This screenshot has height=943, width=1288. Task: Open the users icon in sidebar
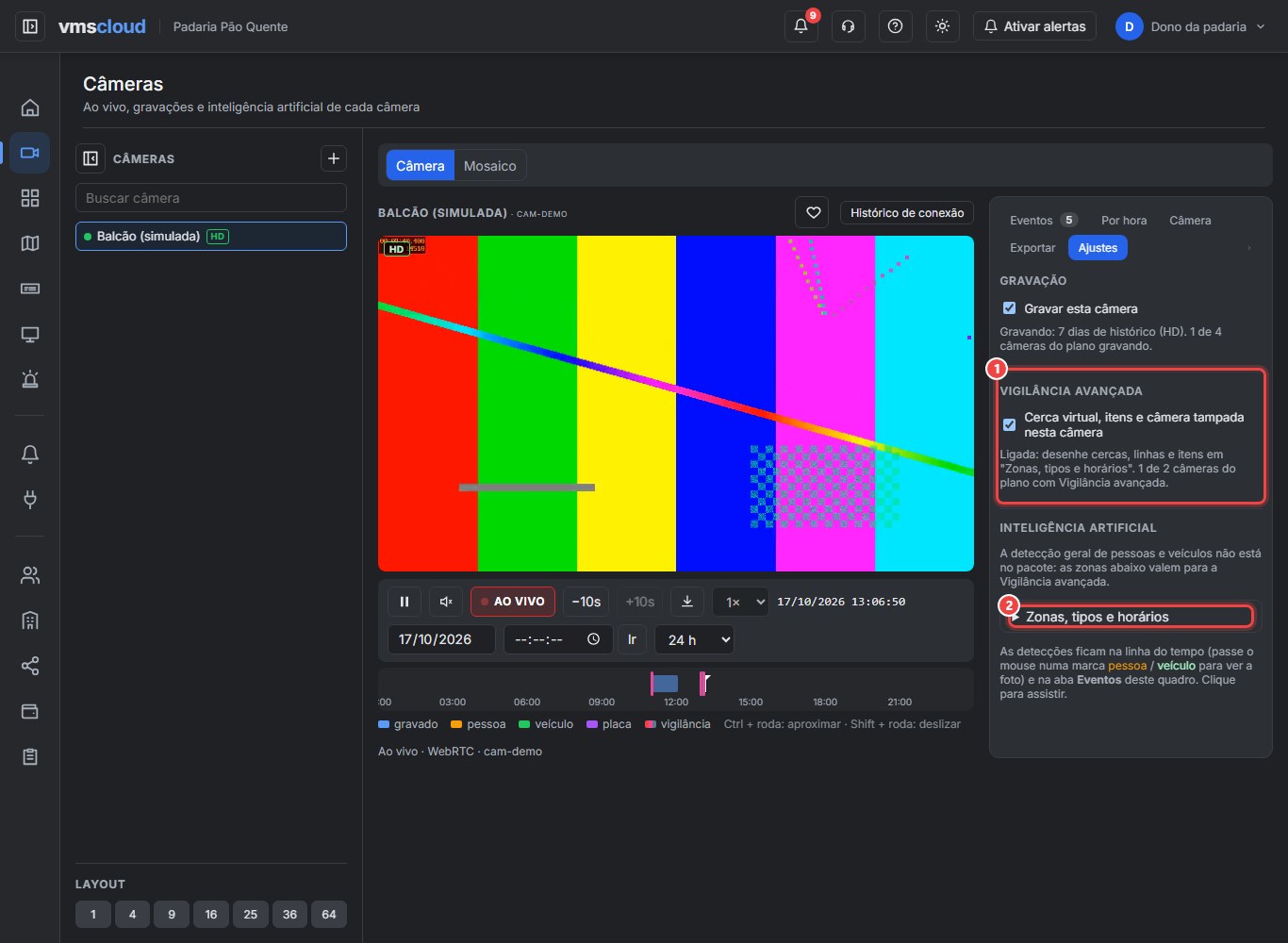pos(30,575)
